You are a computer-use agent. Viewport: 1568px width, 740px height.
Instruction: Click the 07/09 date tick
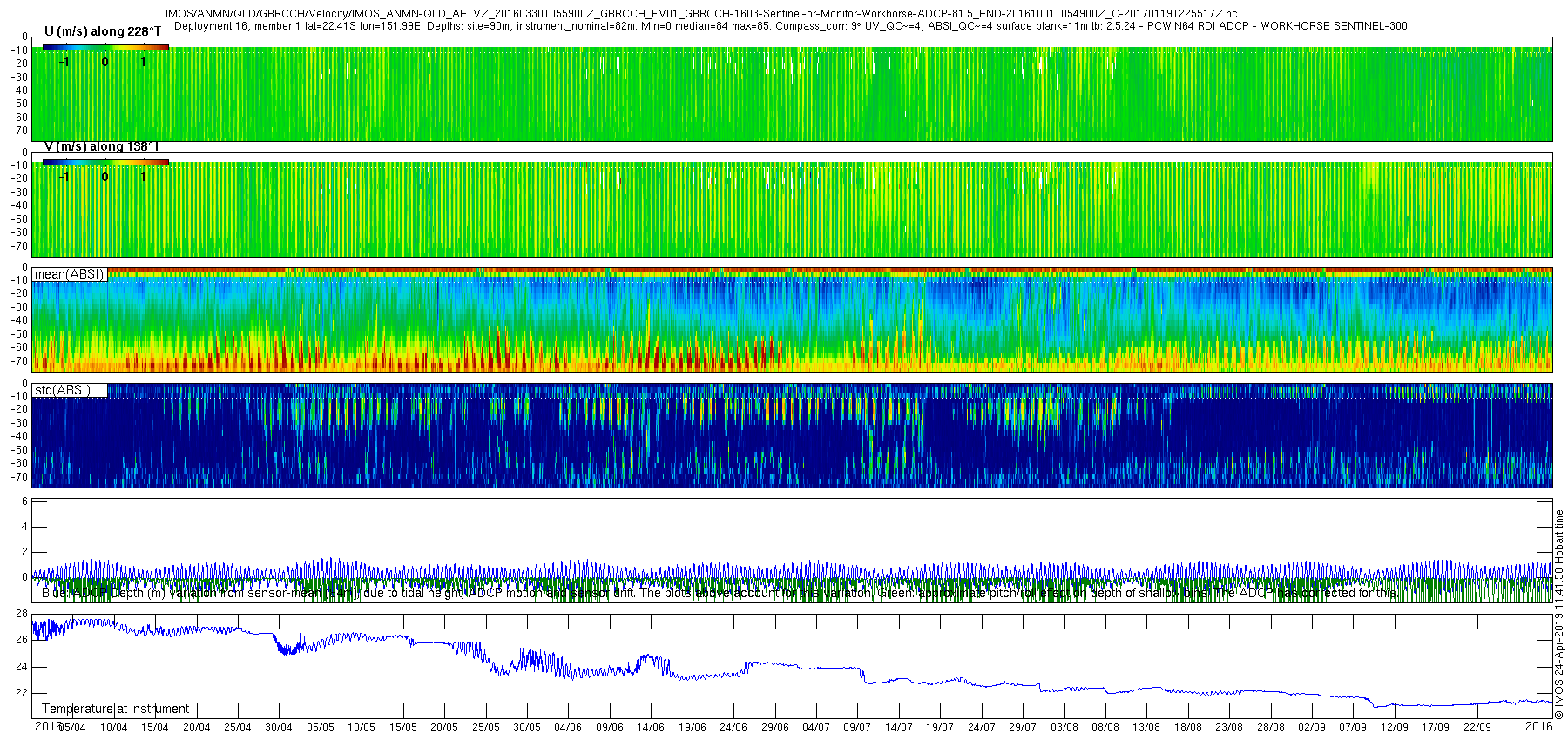(1353, 728)
